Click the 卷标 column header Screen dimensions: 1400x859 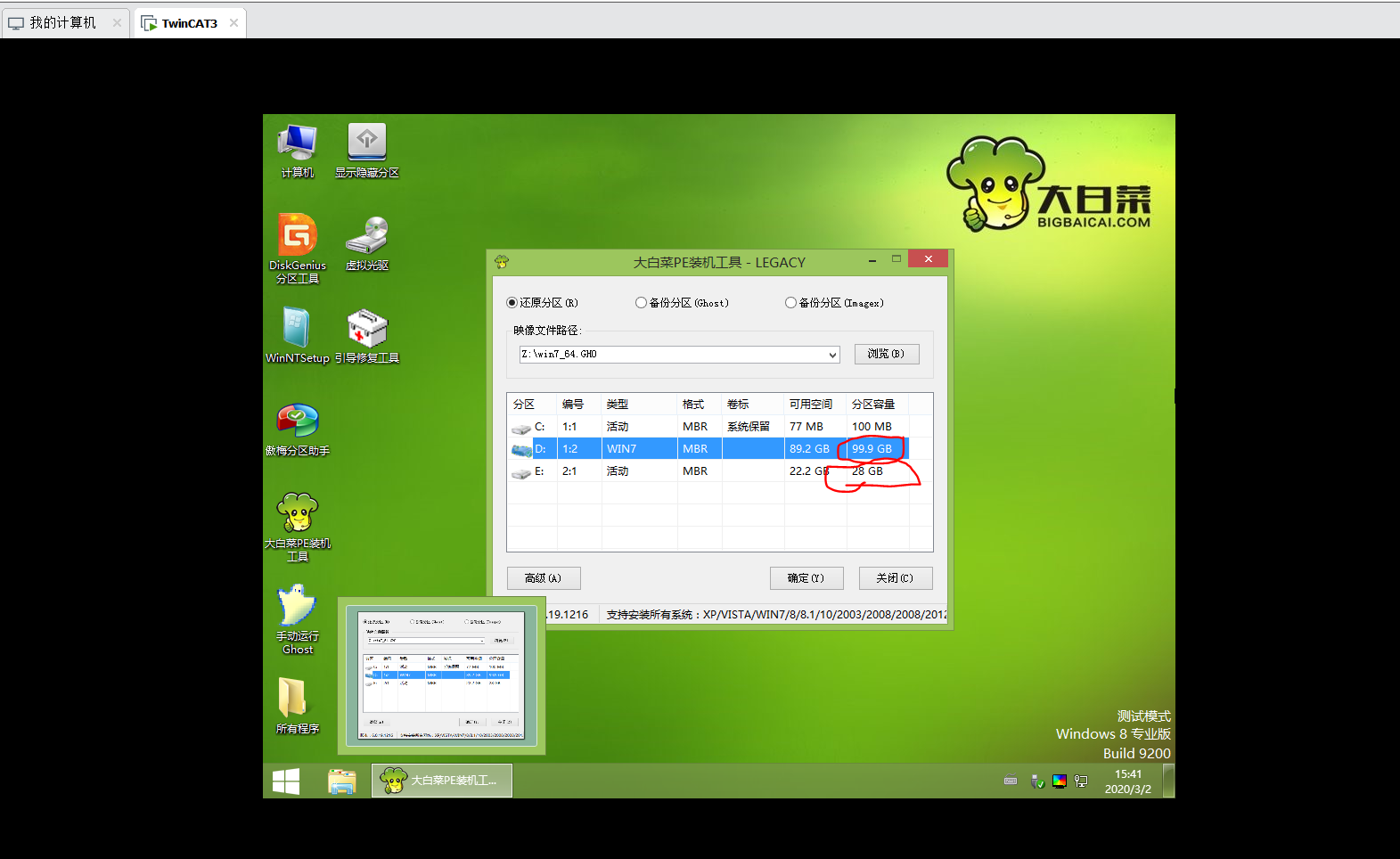[753, 405]
